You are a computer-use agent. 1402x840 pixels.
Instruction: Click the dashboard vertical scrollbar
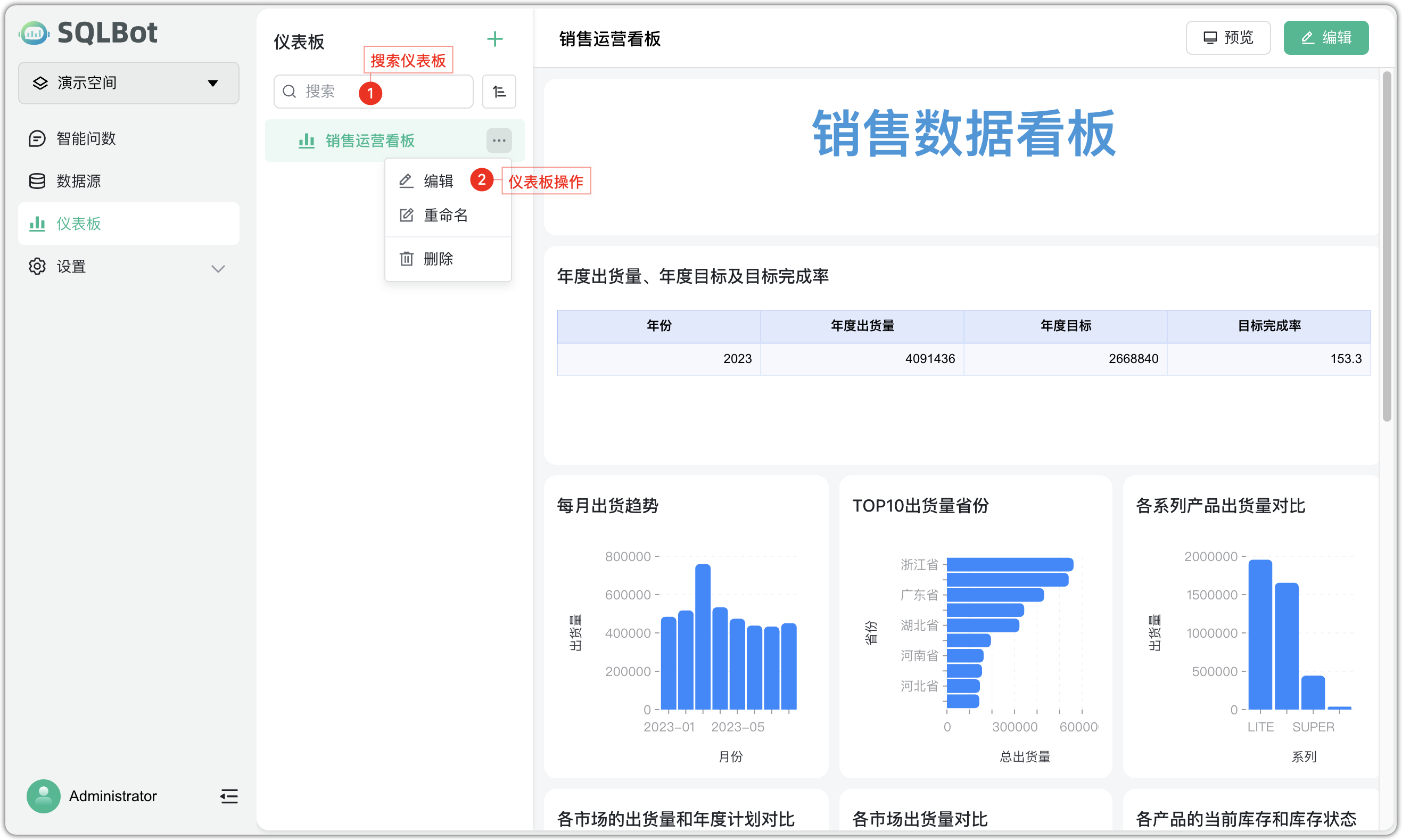point(1386,246)
